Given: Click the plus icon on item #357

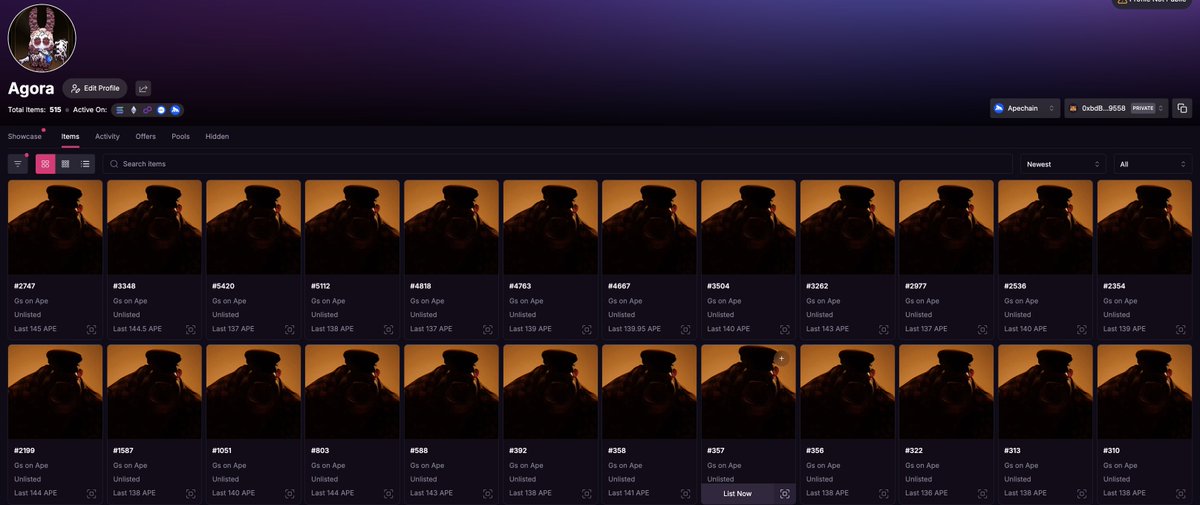Looking at the screenshot, I should [x=781, y=358].
